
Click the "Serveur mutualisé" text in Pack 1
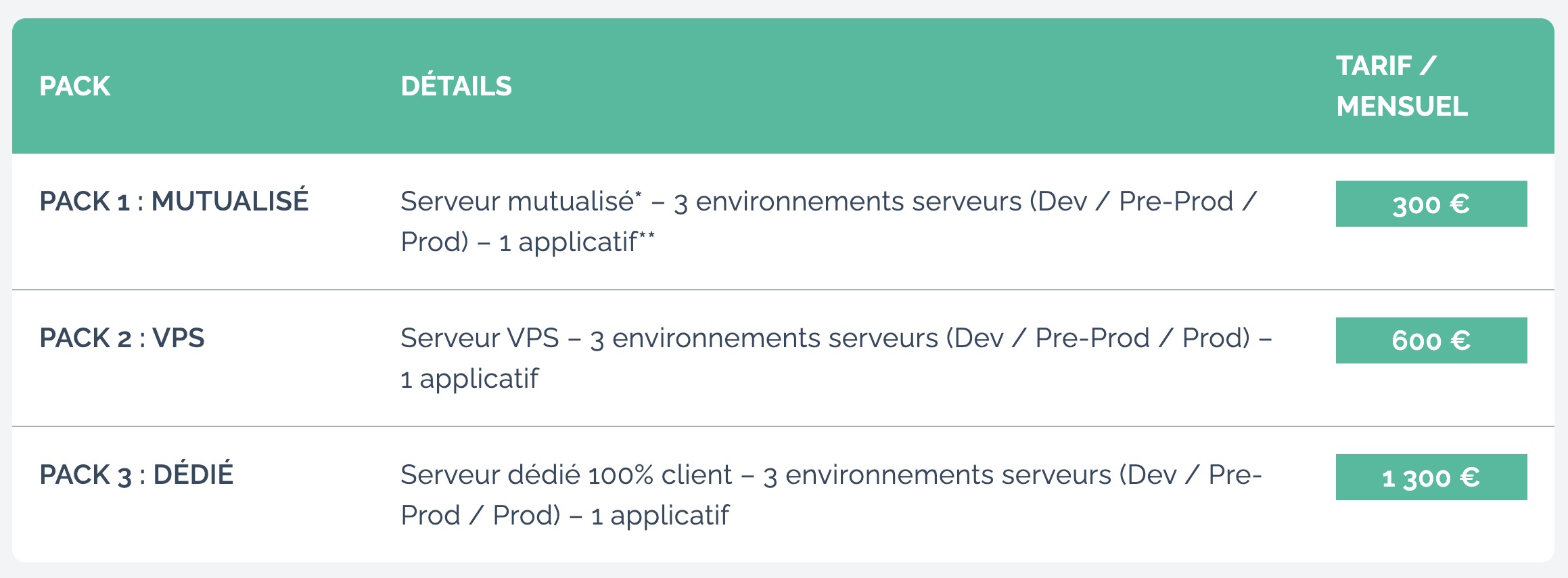click(x=517, y=202)
